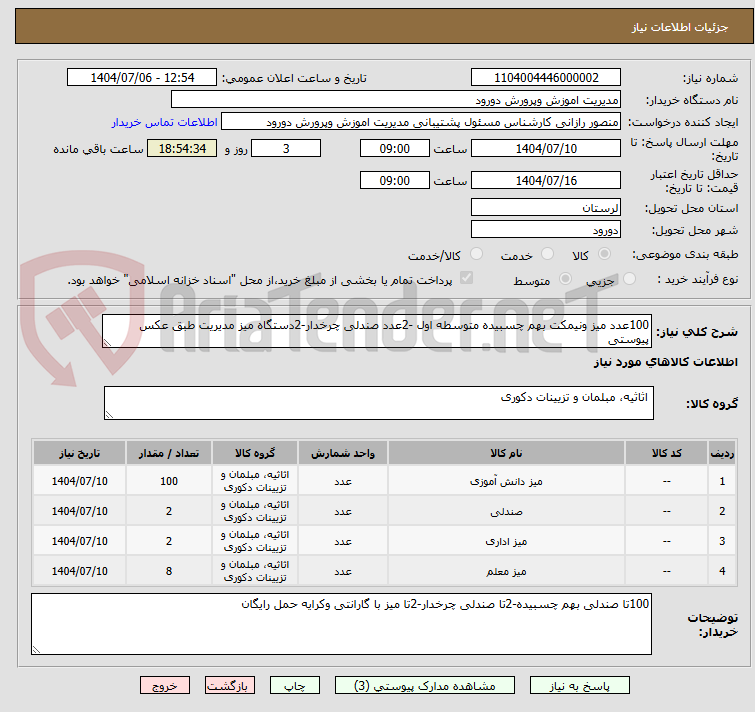The height and width of the screenshot is (712, 755).
Task: Select the جزیی purchase type radio
Action: pos(628,281)
